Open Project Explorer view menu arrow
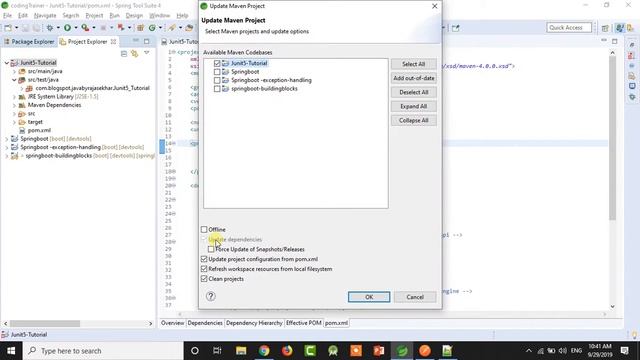 tap(147, 53)
